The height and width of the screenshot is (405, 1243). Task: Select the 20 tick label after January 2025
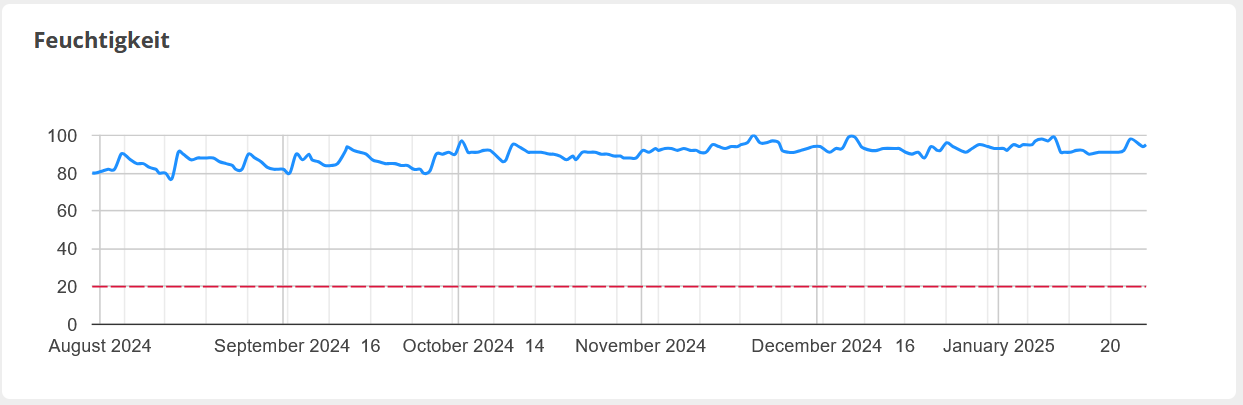coord(1110,346)
